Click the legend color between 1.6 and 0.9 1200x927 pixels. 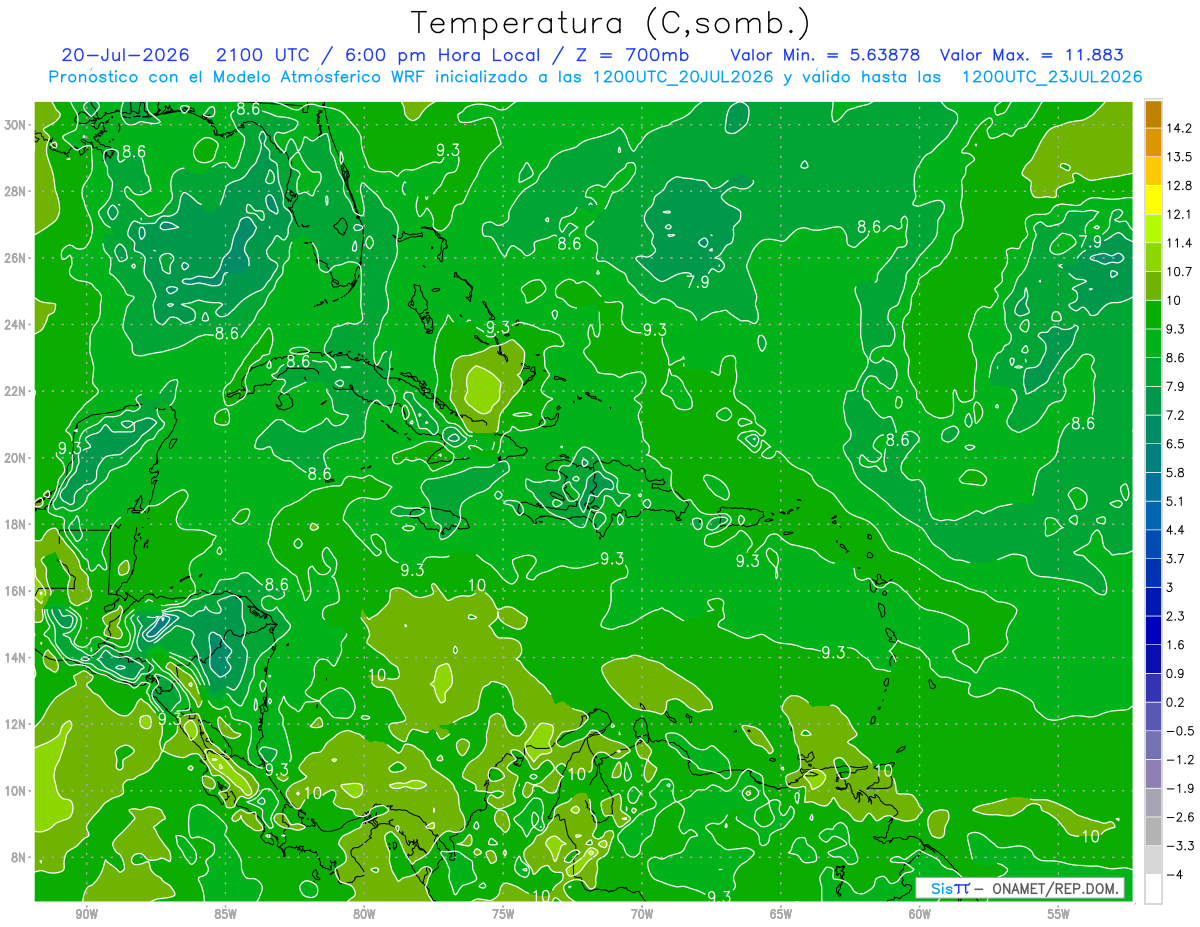[1153, 659]
